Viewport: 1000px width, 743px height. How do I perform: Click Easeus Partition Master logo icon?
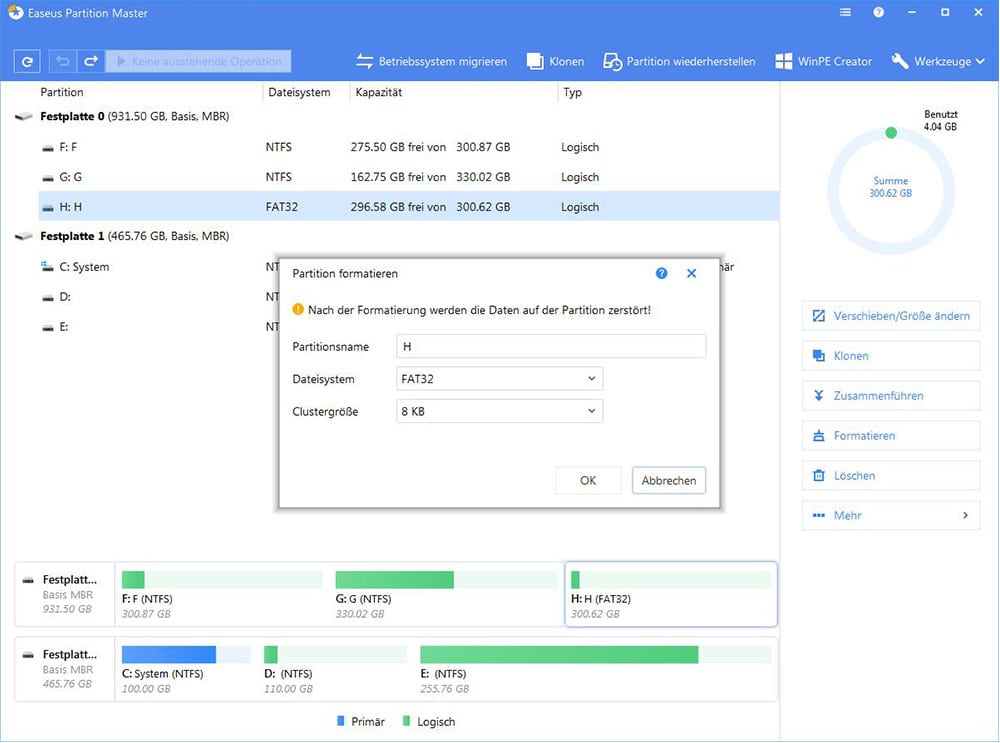15,12
